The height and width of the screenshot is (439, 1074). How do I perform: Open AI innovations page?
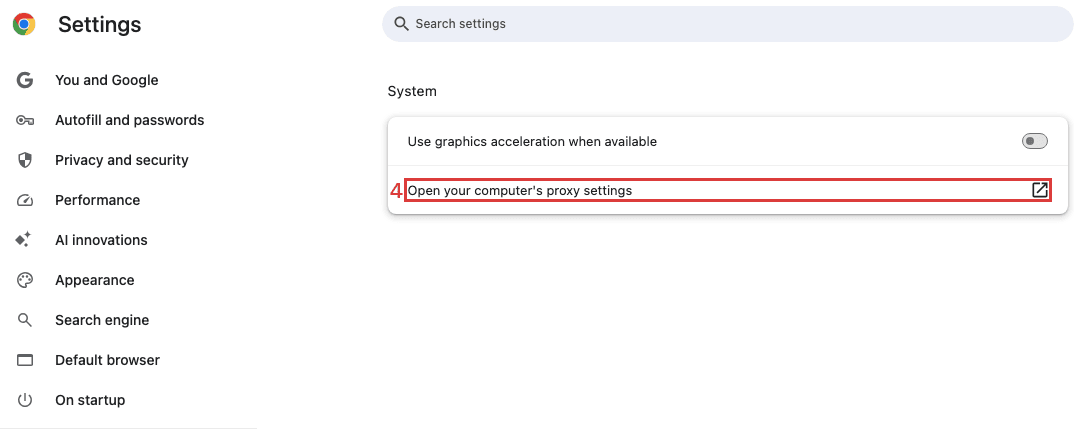coord(101,240)
